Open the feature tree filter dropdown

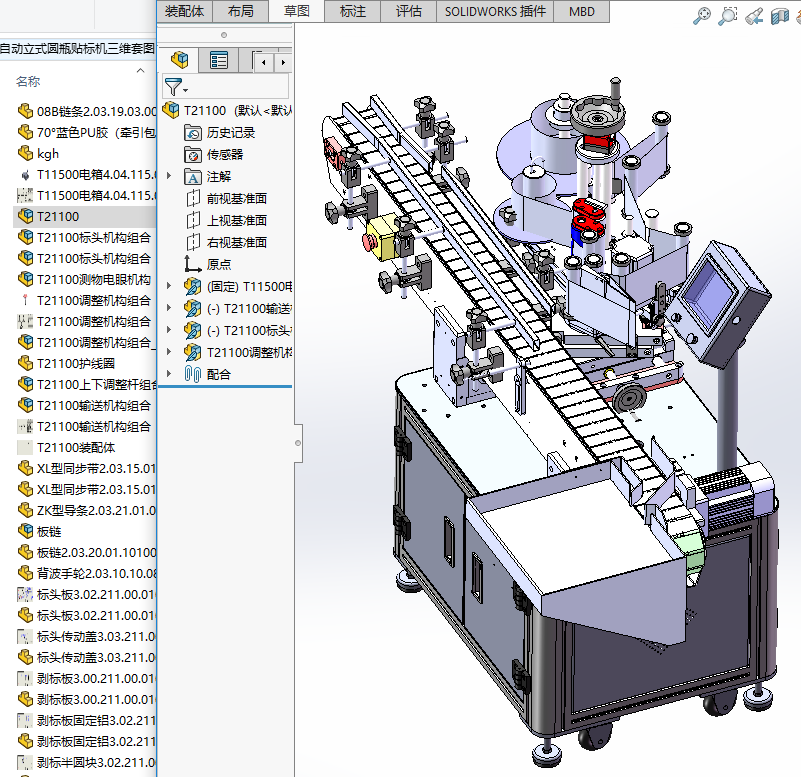(x=177, y=88)
